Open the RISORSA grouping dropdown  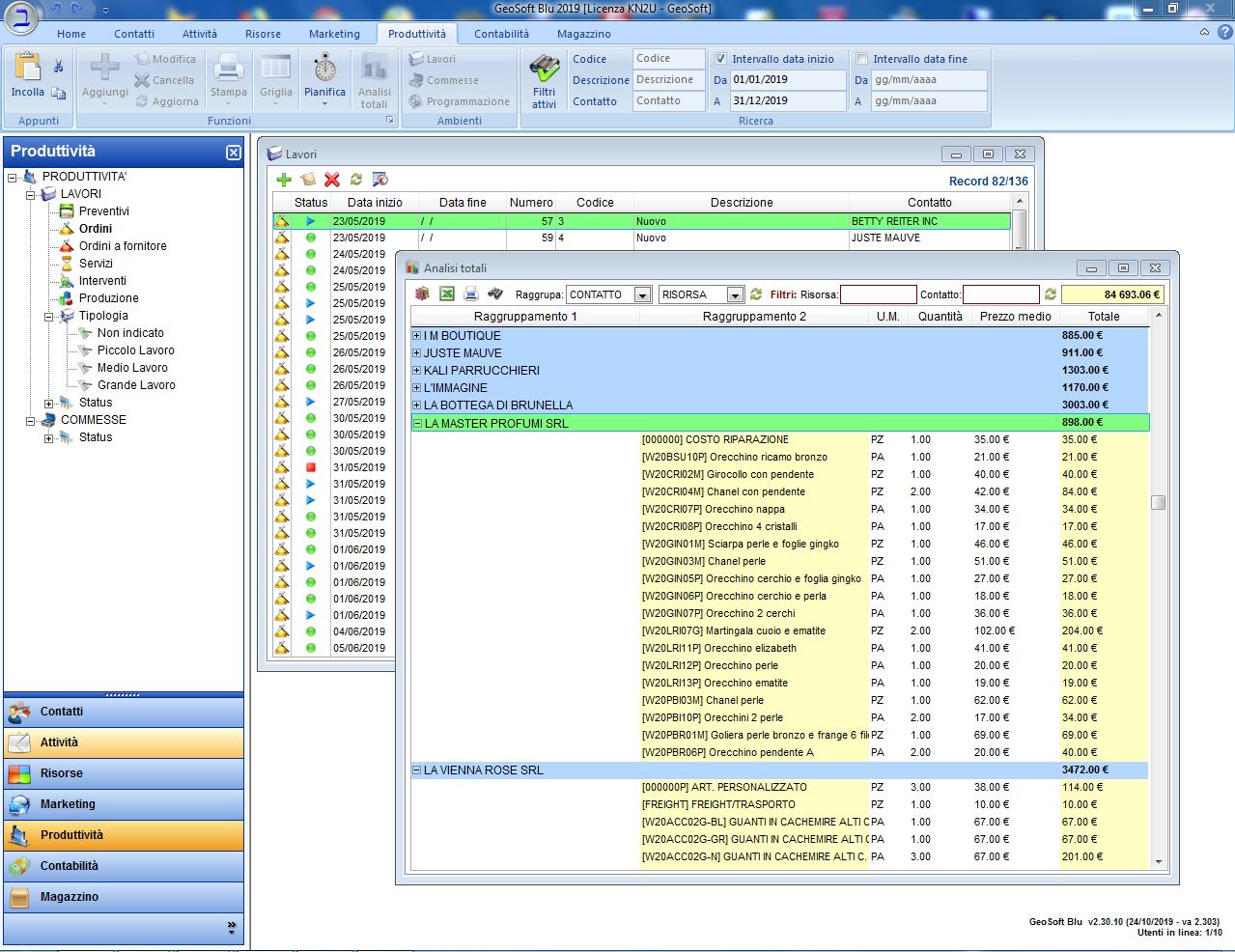(x=735, y=294)
